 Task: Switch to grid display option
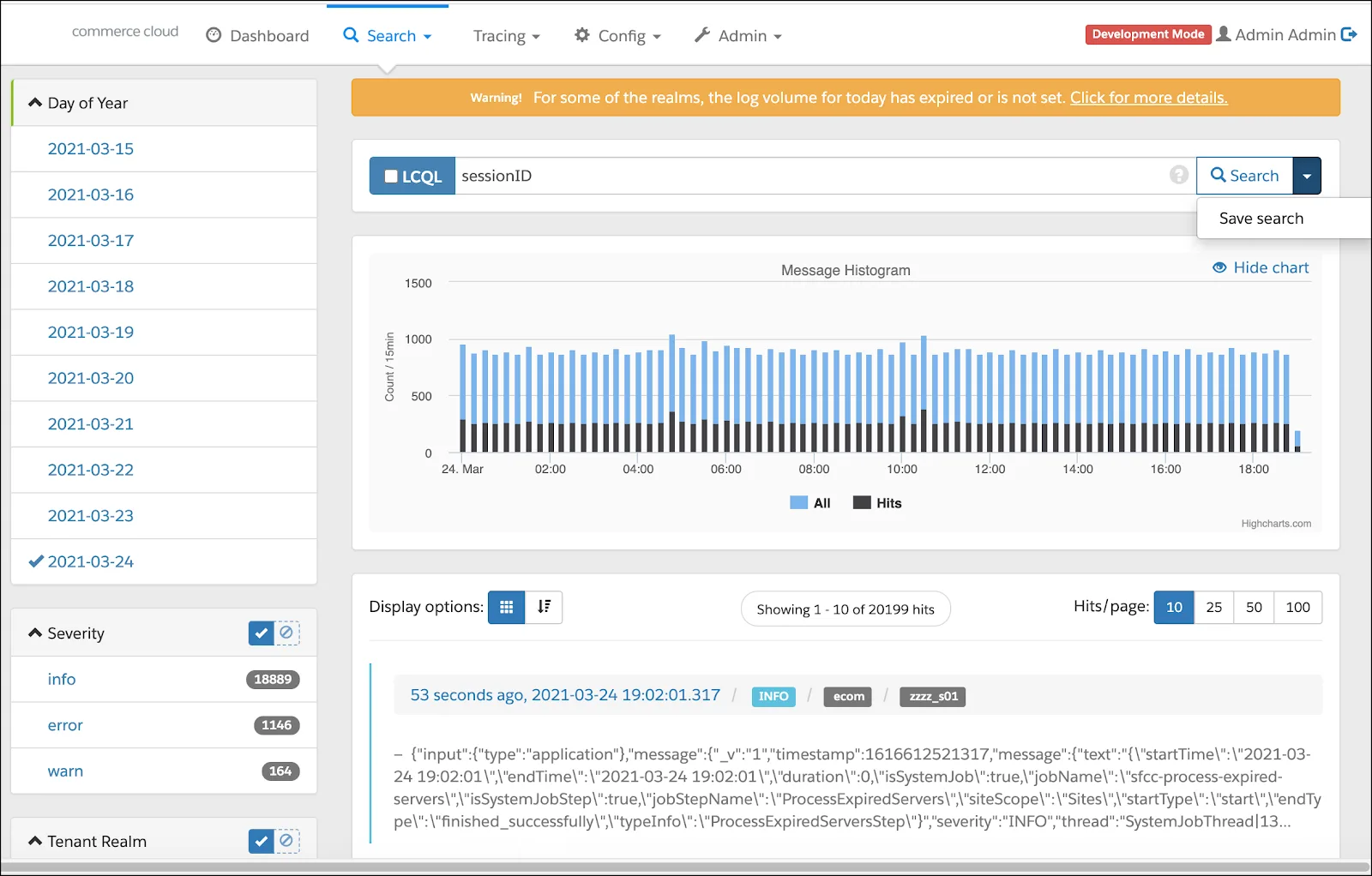click(507, 607)
